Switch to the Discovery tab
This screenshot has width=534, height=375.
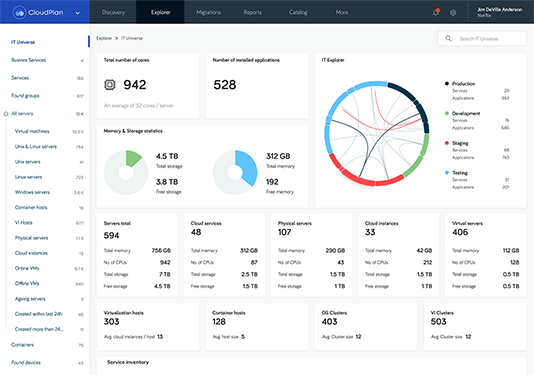coord(113,12)
